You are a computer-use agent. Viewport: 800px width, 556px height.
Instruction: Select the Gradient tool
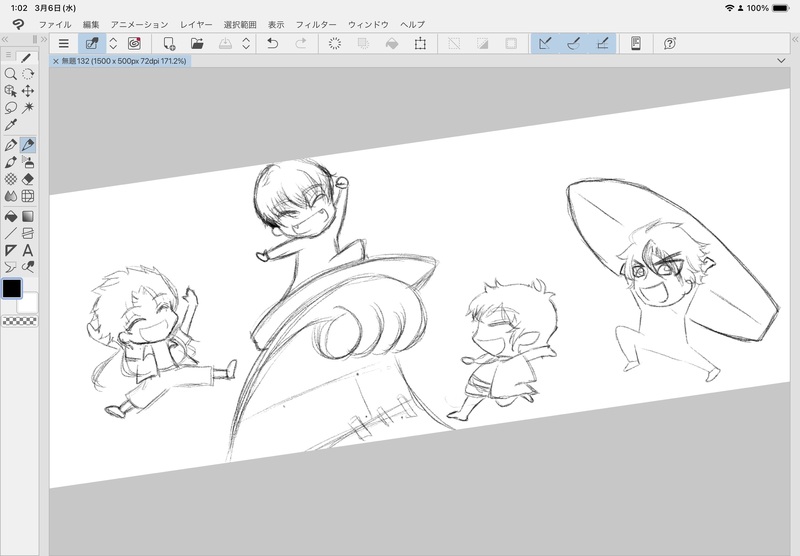(x=28, y=217)
